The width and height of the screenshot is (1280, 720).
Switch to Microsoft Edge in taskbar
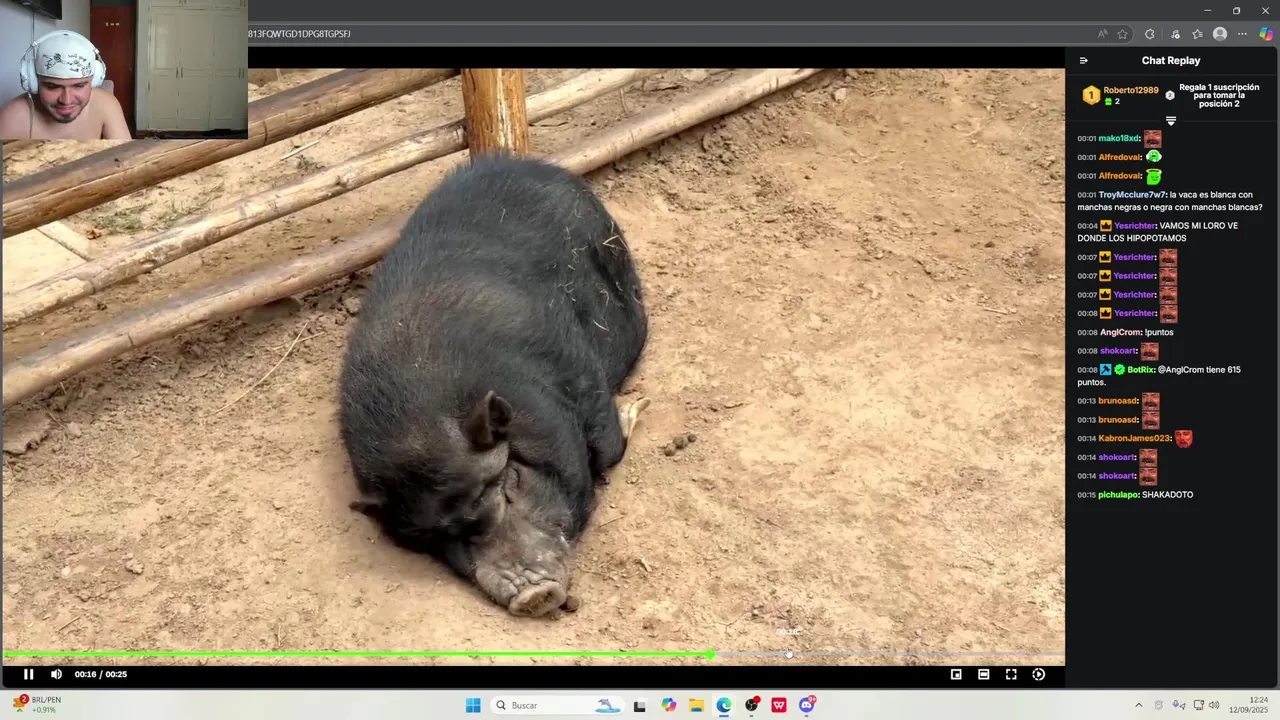(x=724, y=705)
